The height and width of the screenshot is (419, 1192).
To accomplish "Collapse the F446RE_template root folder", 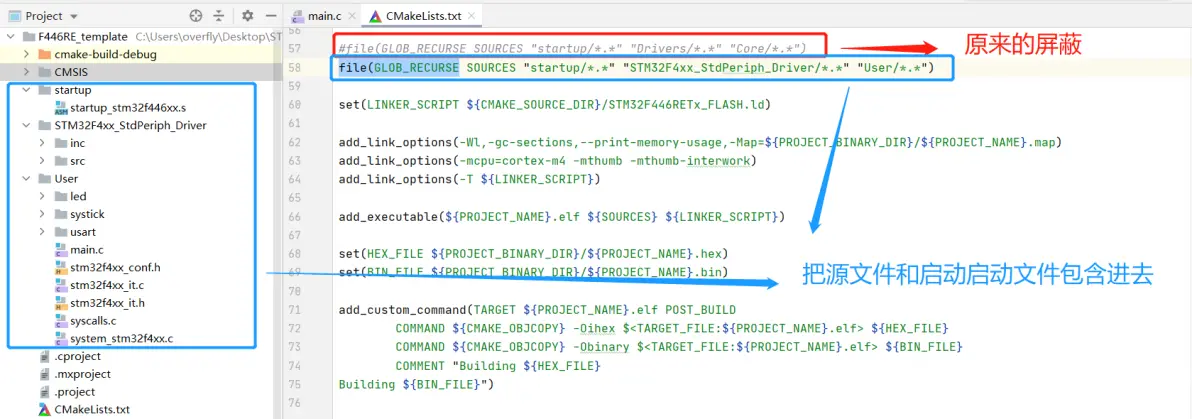I will (13, 37).
